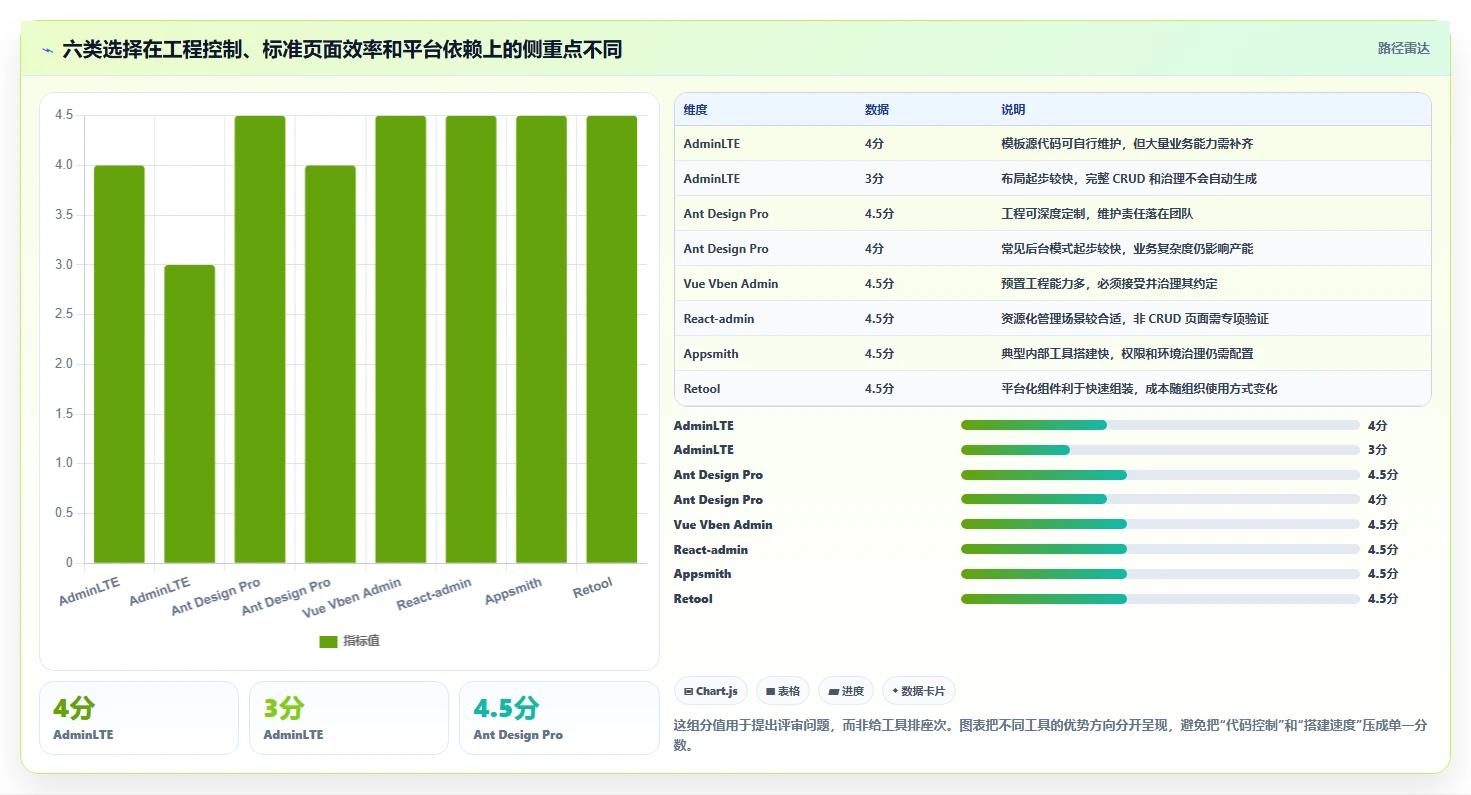This screenshot has width=1471, height=795.
Task: Click the Vue Vben Admin chart bar
Action: click(x=401, y=339)
